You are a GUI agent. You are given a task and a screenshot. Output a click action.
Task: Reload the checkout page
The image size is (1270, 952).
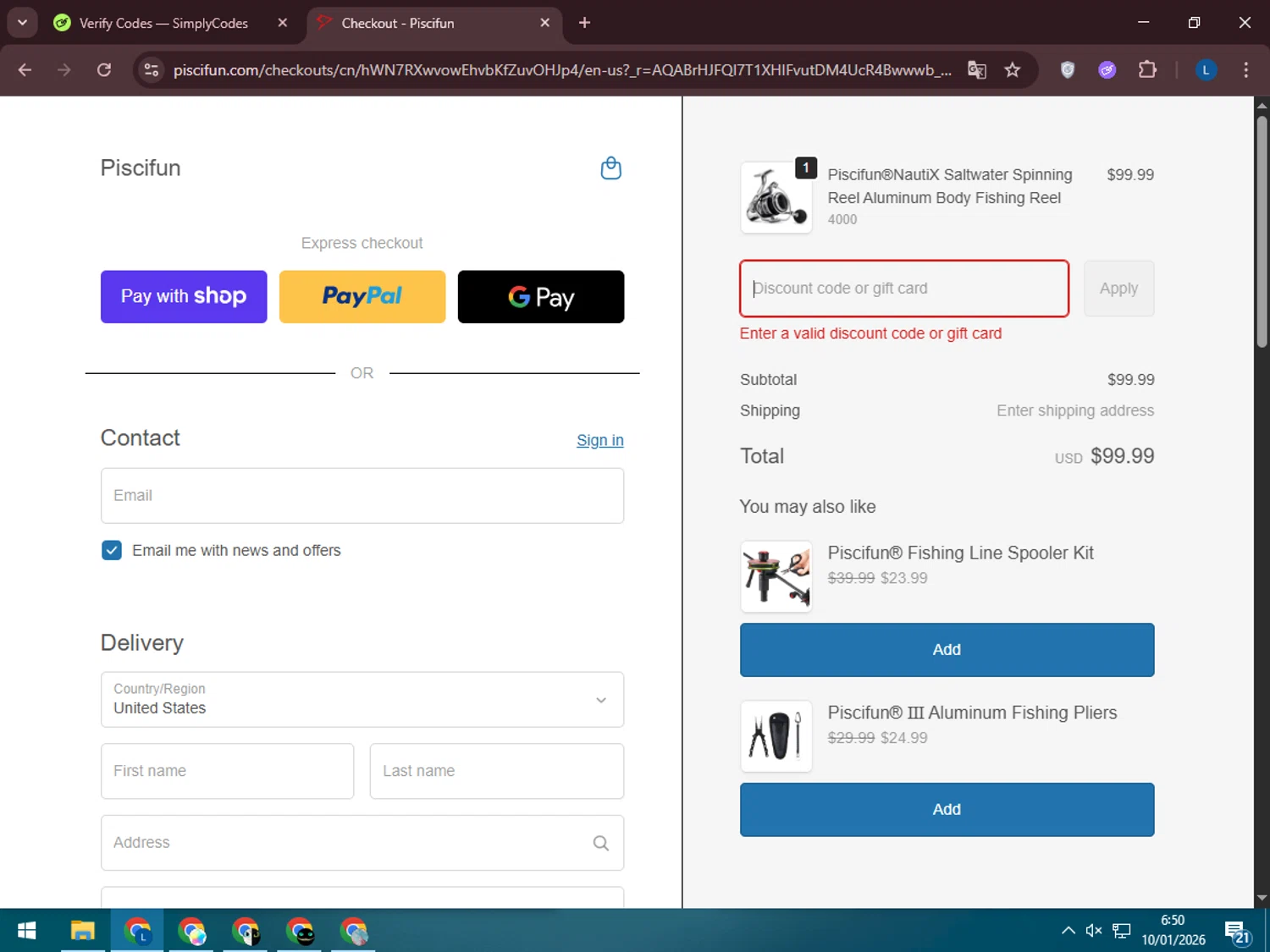104,70
